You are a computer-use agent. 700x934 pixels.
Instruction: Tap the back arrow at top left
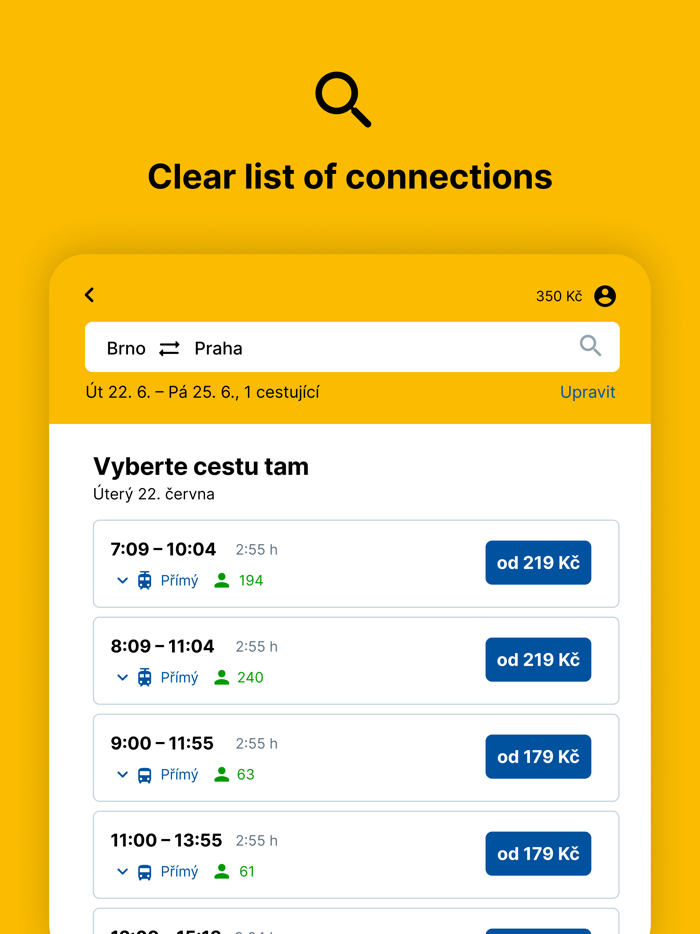[x=89, y=295]
